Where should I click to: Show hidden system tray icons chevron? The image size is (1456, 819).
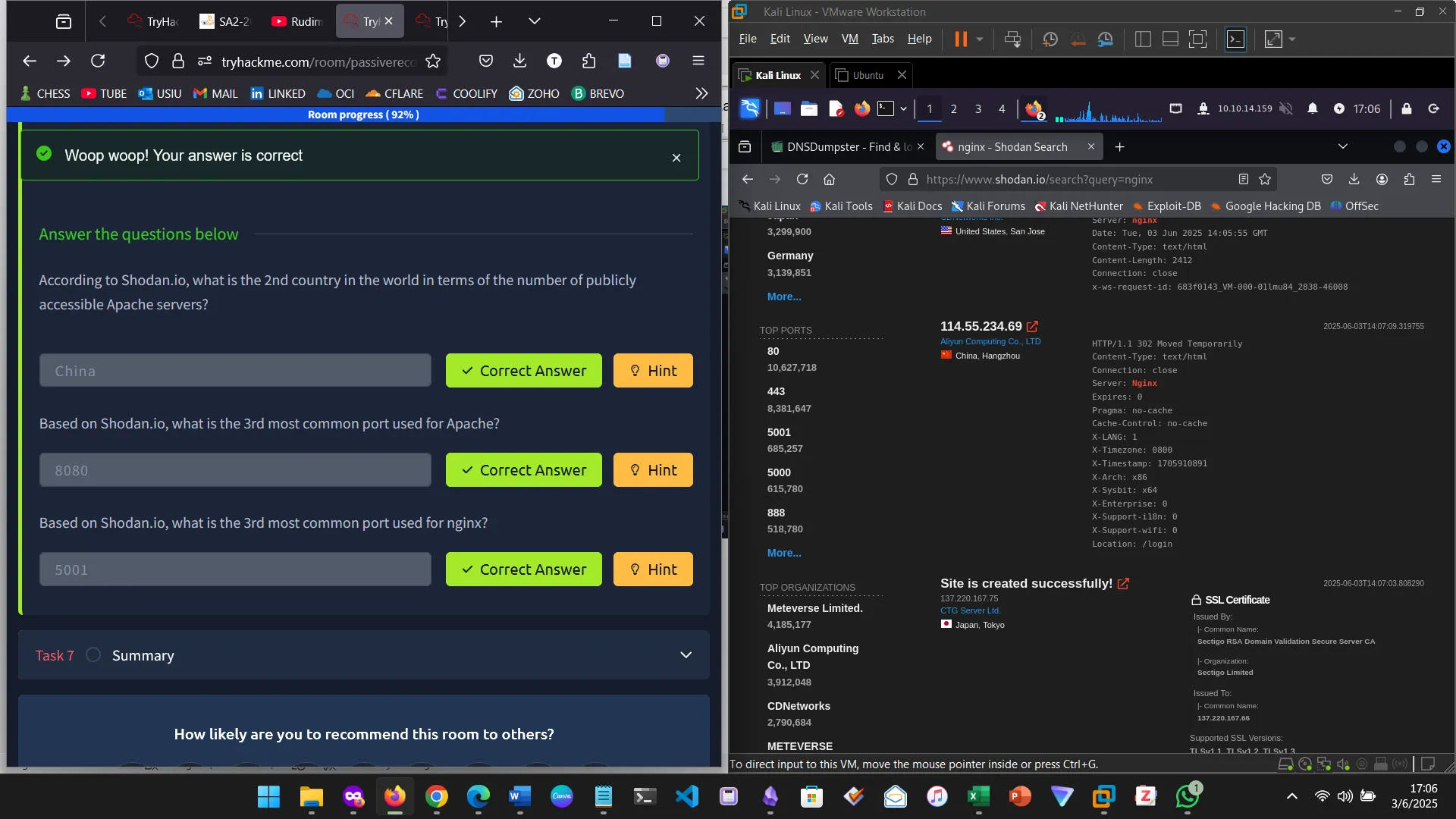click(x=1291, y=796)
